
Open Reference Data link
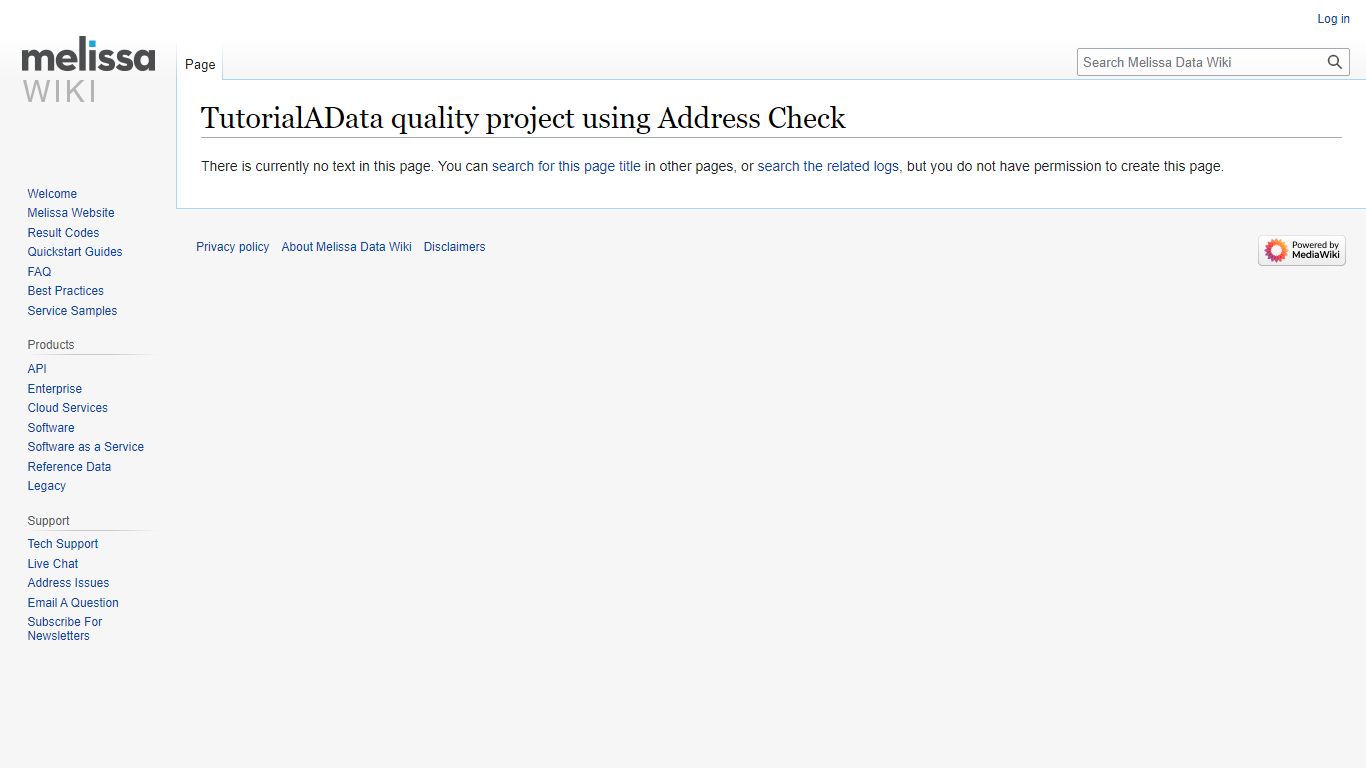pyautogui.click(x=69, y=467)
